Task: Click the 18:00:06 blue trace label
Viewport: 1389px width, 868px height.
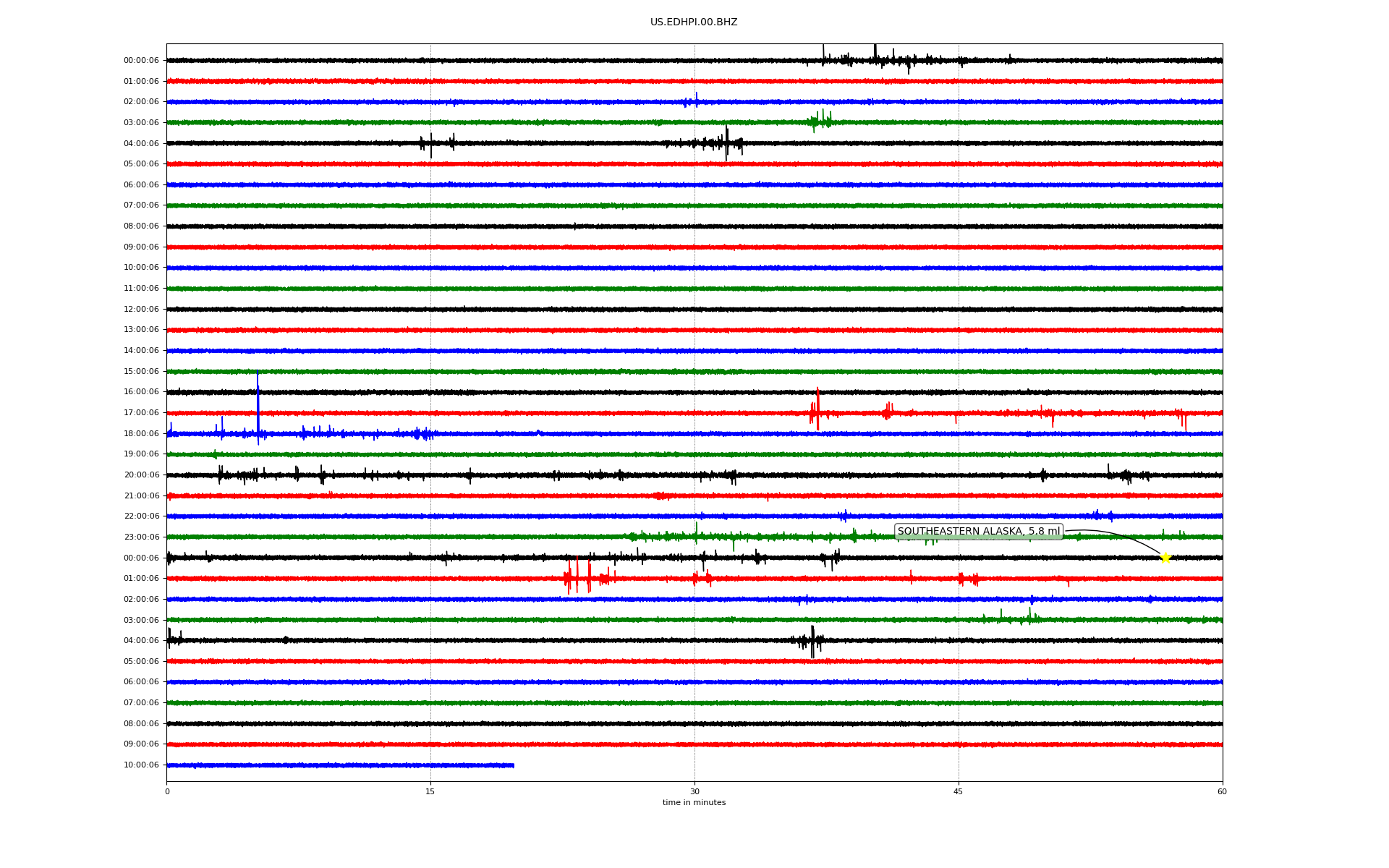Action: (x=141, y=434)
